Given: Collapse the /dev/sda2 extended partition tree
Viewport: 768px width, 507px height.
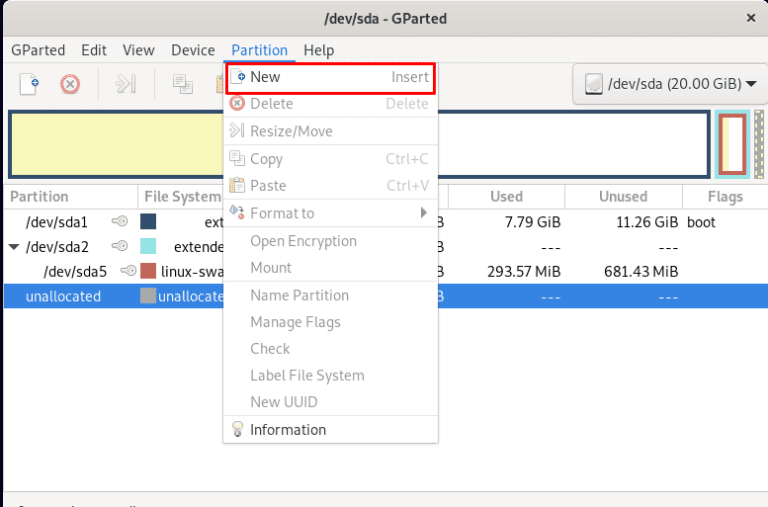Looking at the screenshot, I should click(14, 247).
